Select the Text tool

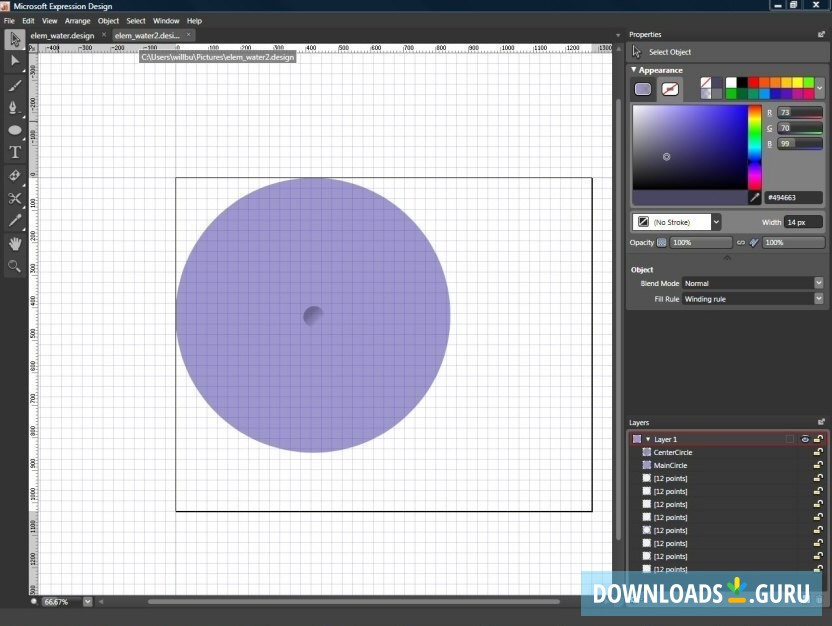[15, 152]
